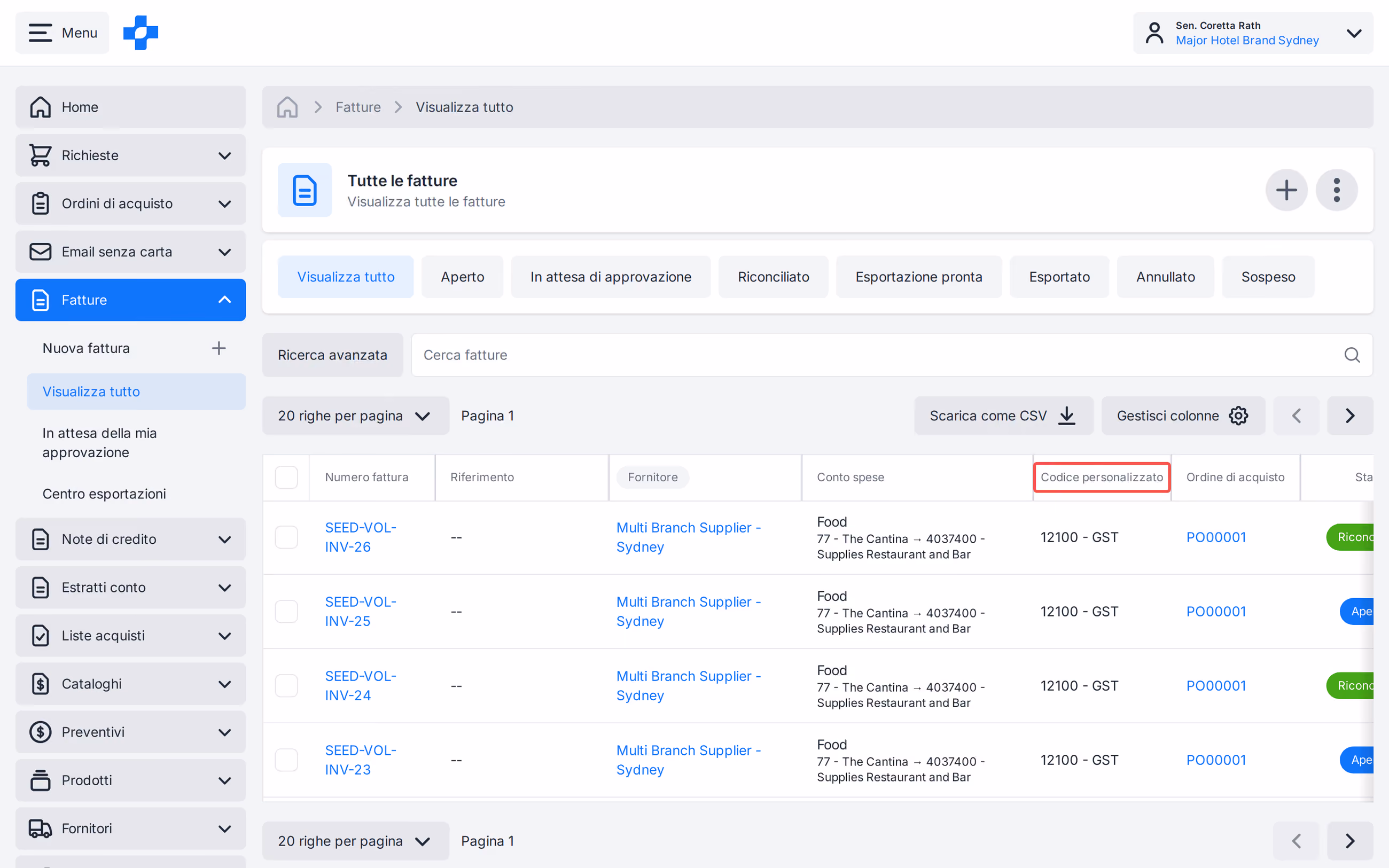Screen dimensions: 1389x868
Task: Open the user profile icon
Action: (x=1154, y=33)
